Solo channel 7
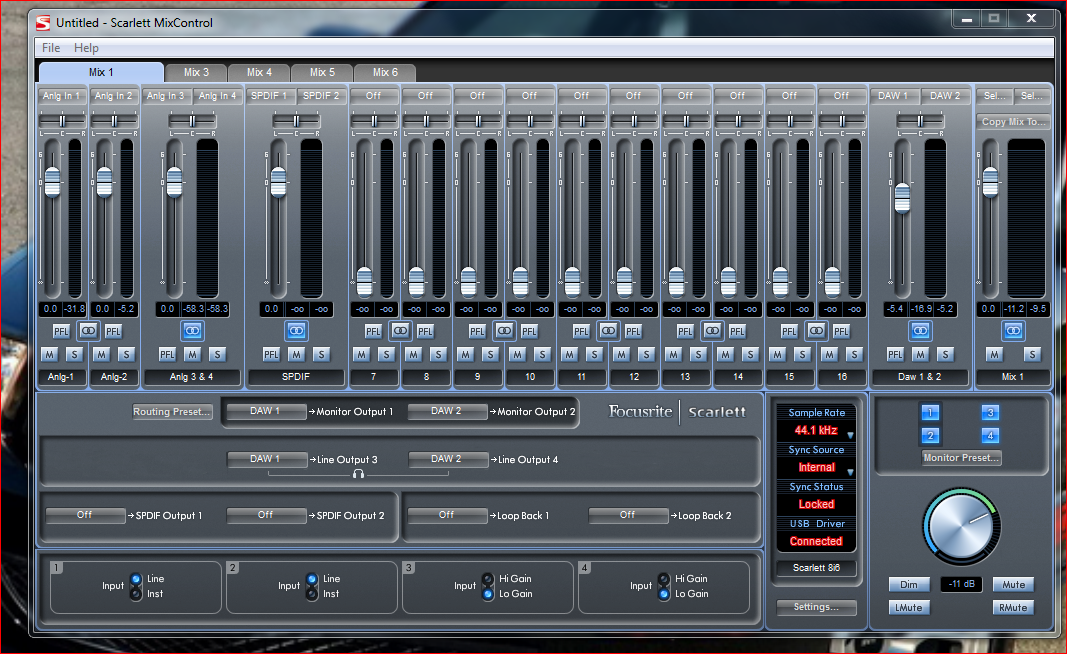1067x654 pixels. tap(386, 355)
